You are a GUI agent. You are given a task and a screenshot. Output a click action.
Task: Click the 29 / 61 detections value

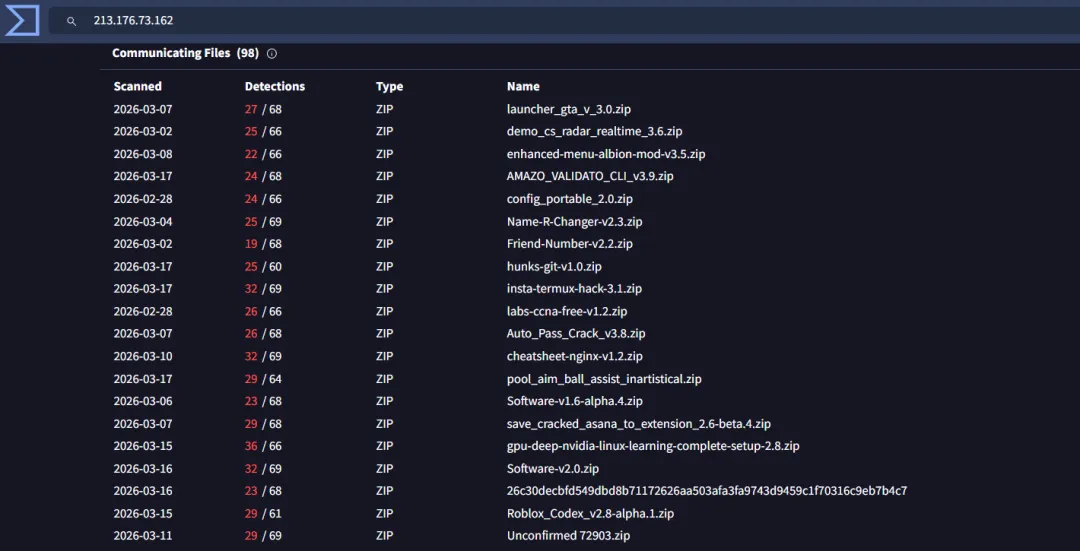coord(263,513)
